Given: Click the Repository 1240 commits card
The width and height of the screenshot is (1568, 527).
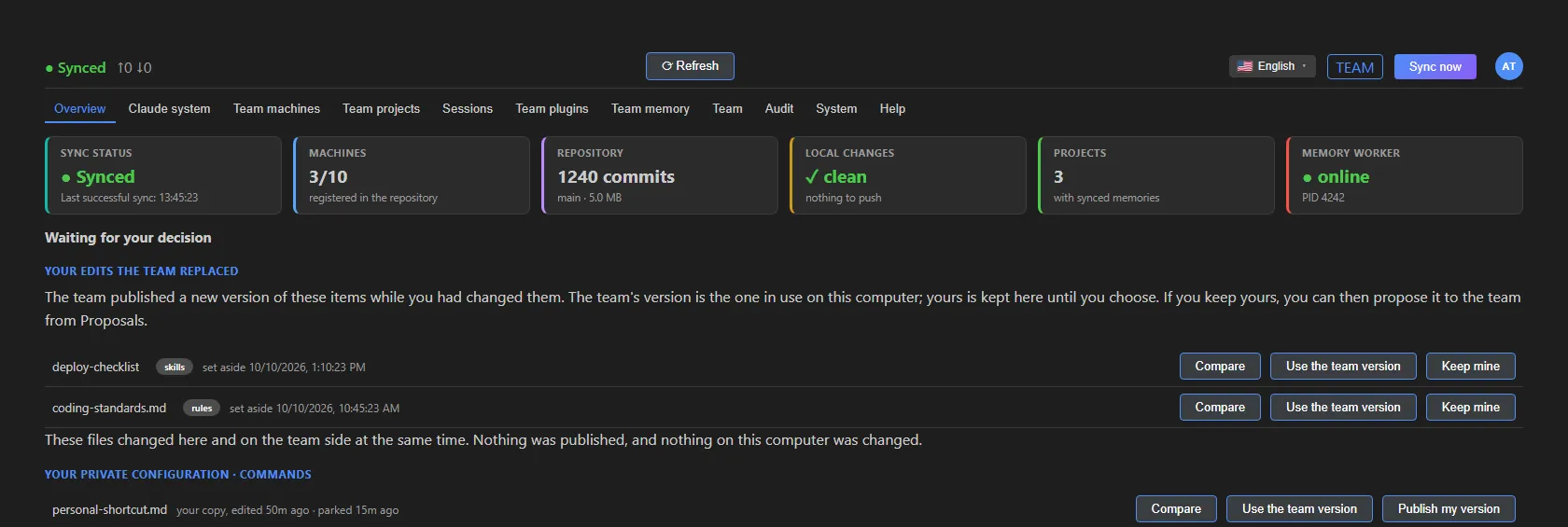Looking at the screenshot, I should [x=660, y=175].
